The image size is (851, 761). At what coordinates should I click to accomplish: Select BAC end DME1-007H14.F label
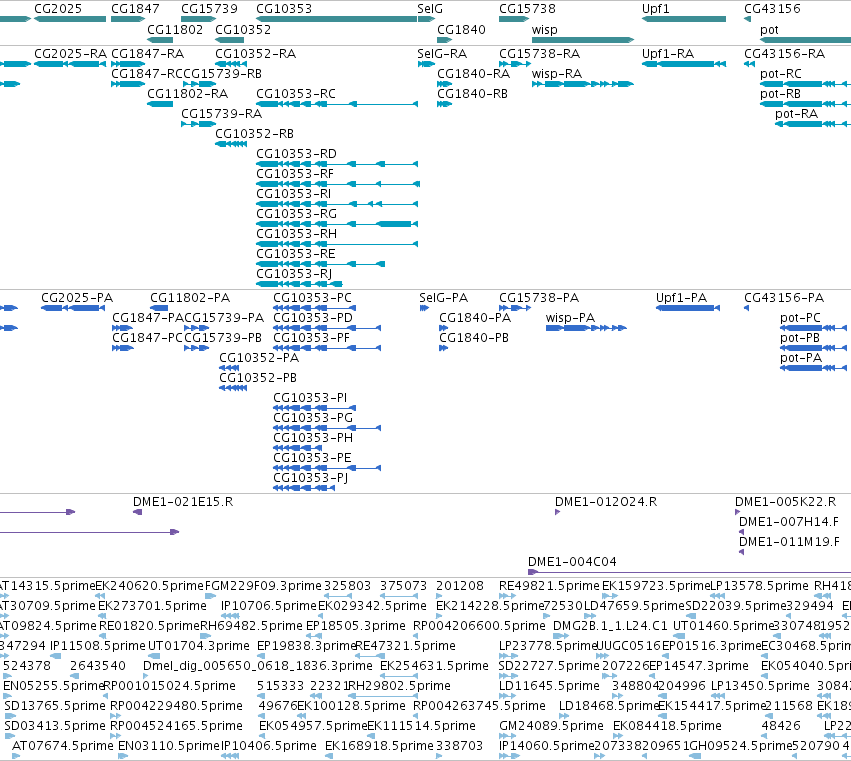tap(789, 522)
